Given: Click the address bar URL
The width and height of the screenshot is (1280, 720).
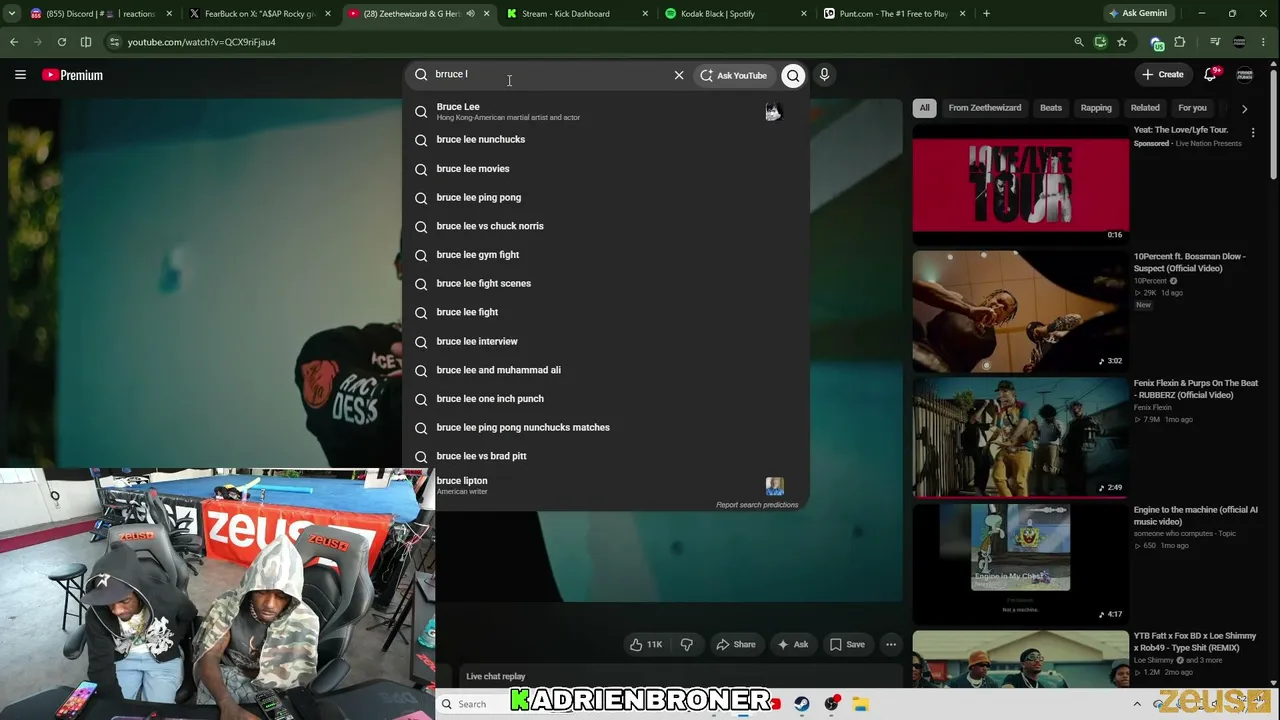Looking at the screenshot, I should 201,42.
